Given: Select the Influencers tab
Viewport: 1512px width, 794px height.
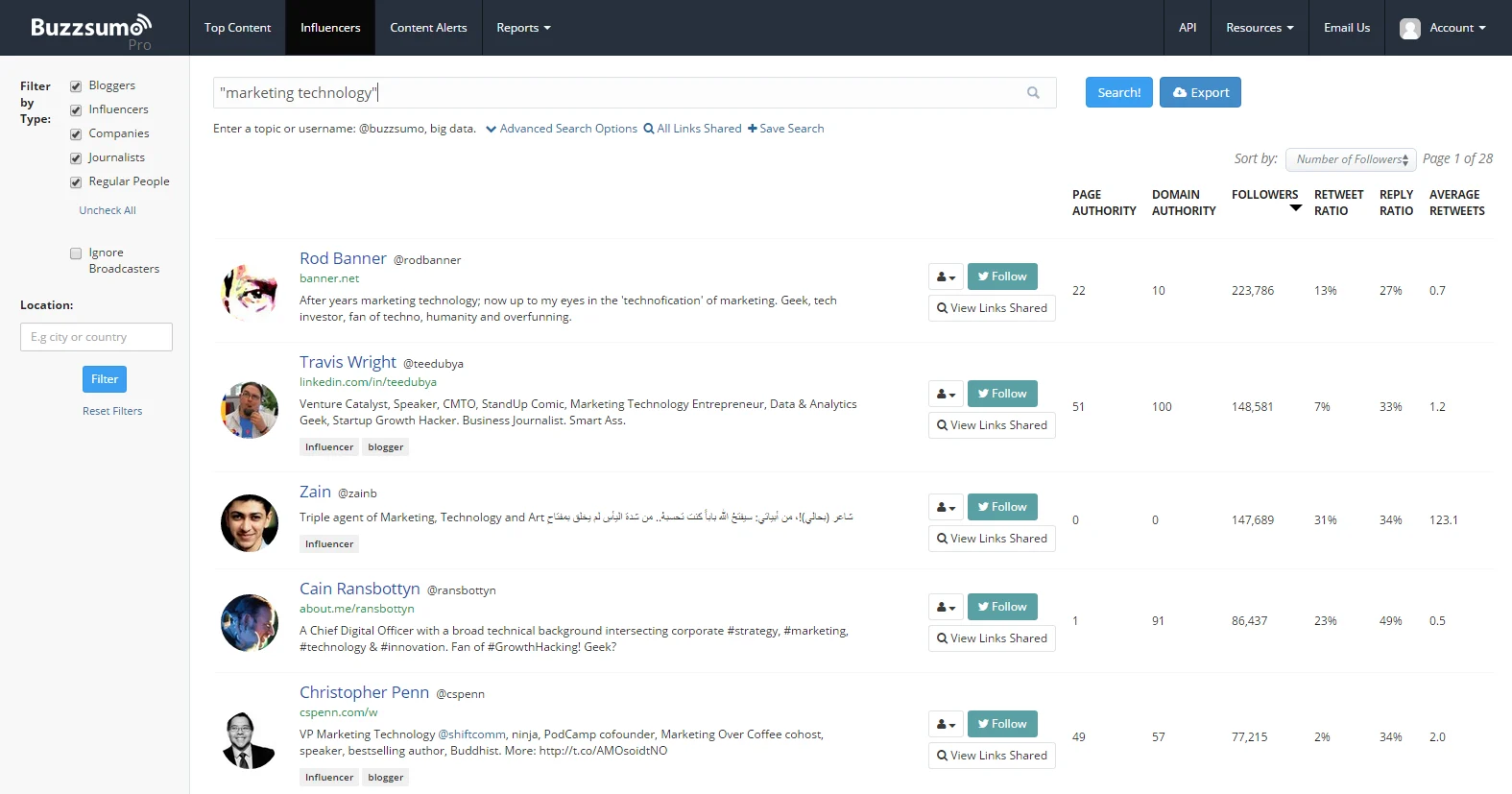Looking at the screenshot, I should (x=330, y=28).
